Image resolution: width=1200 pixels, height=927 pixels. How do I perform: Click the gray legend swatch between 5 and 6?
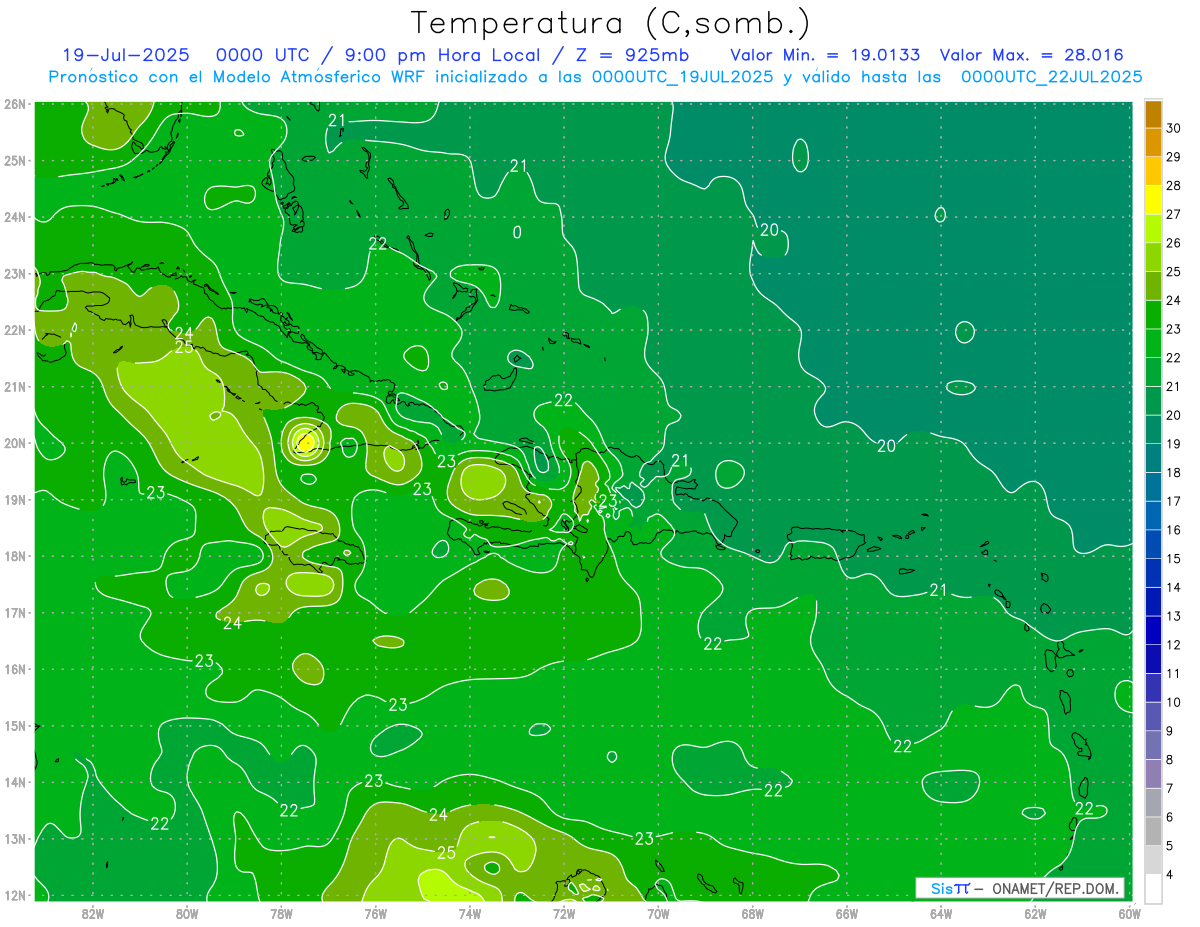pos(1153,831)
